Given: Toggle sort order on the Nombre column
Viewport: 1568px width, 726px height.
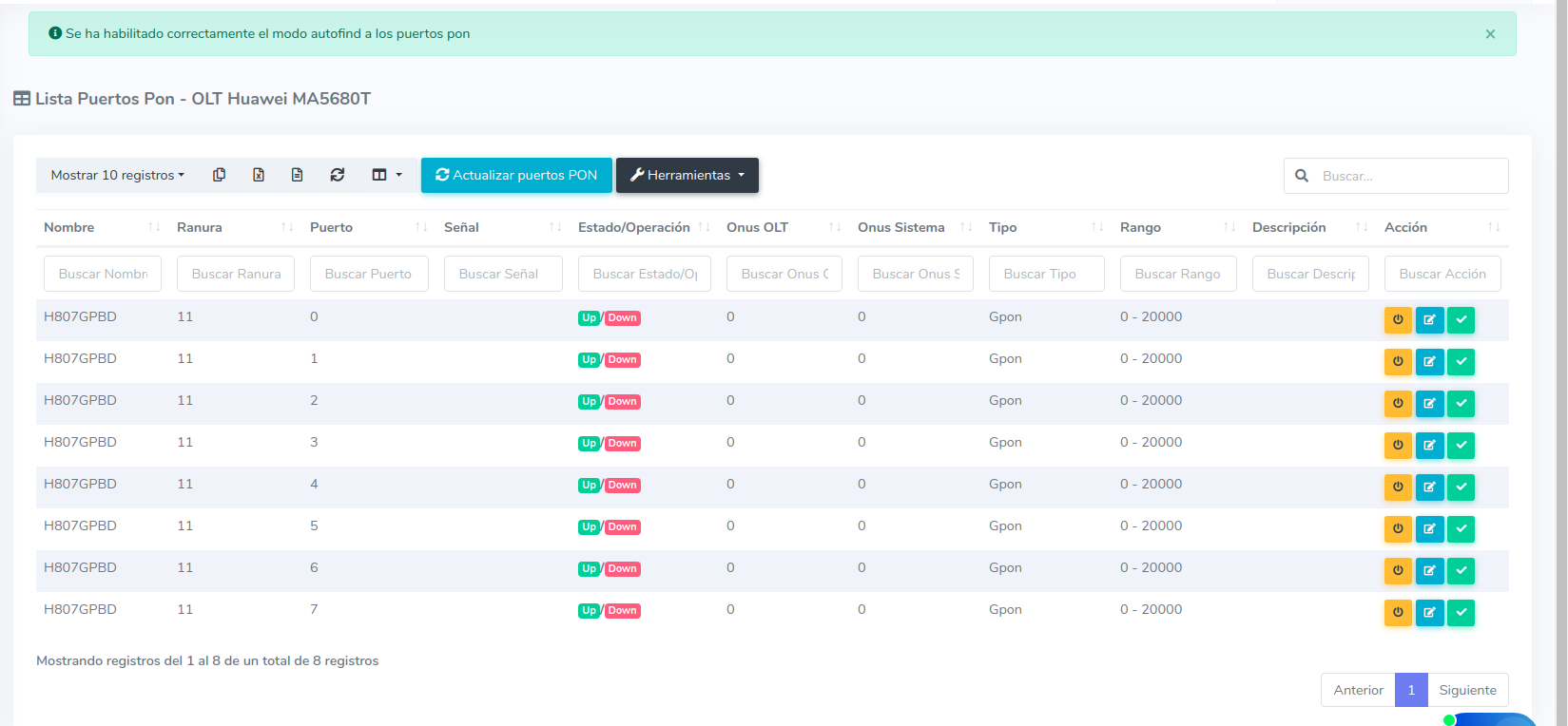Looking at the screenshot, I should pos(100,227).
